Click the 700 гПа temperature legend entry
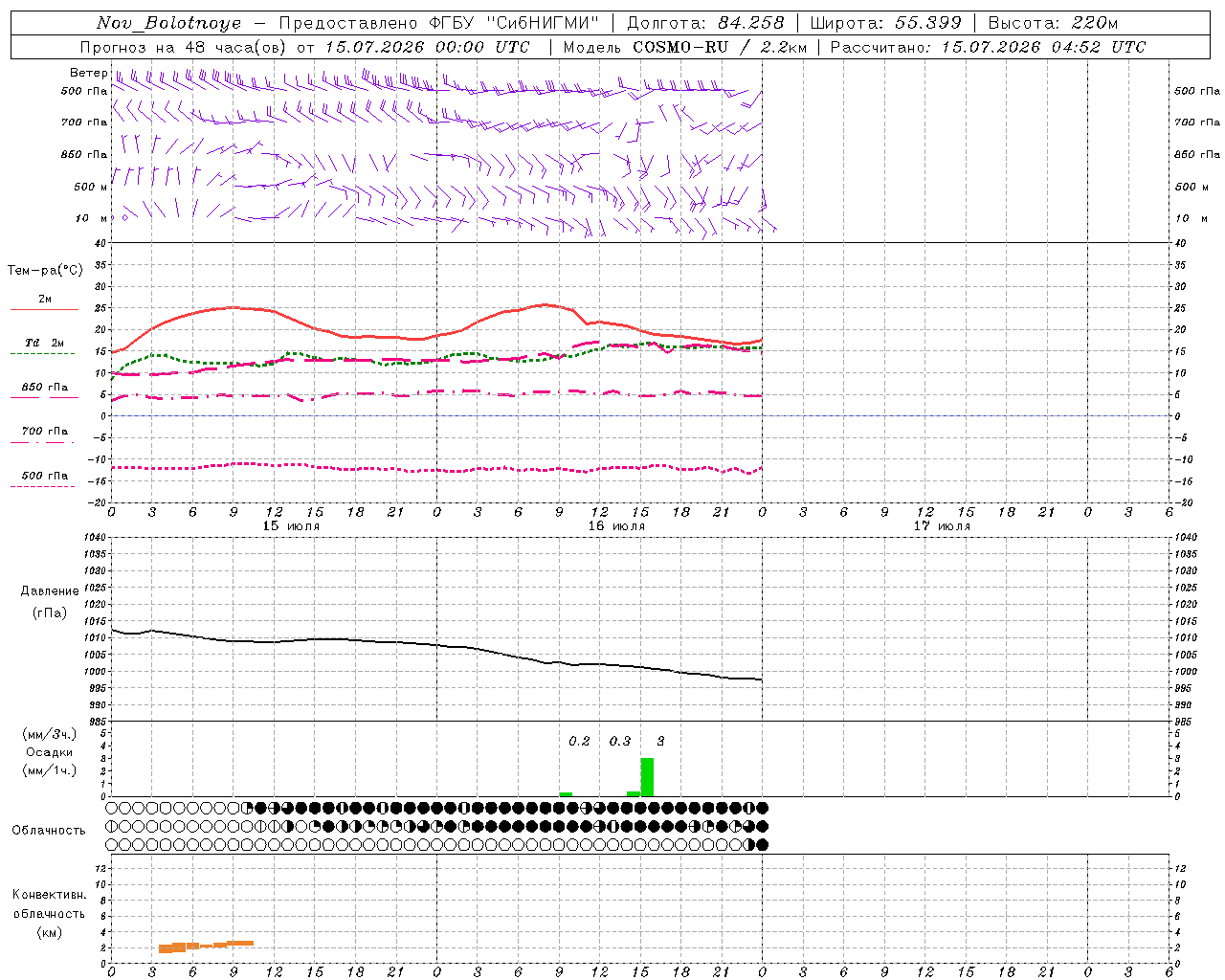This screenshot has height=980, width=1225. coord(44,435)
